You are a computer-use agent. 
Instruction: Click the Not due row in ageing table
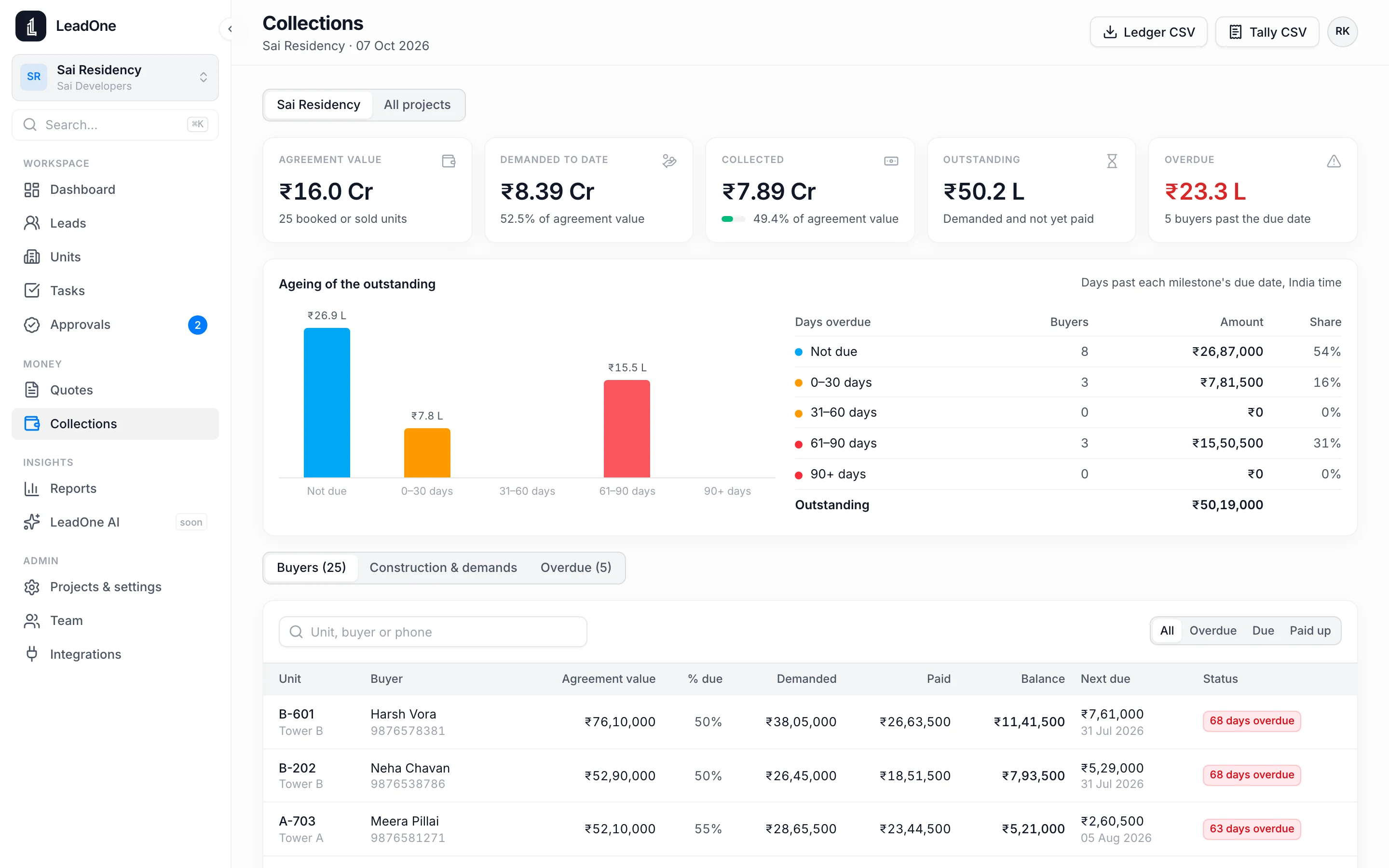pyautogui.click(x=1068, y=352)
